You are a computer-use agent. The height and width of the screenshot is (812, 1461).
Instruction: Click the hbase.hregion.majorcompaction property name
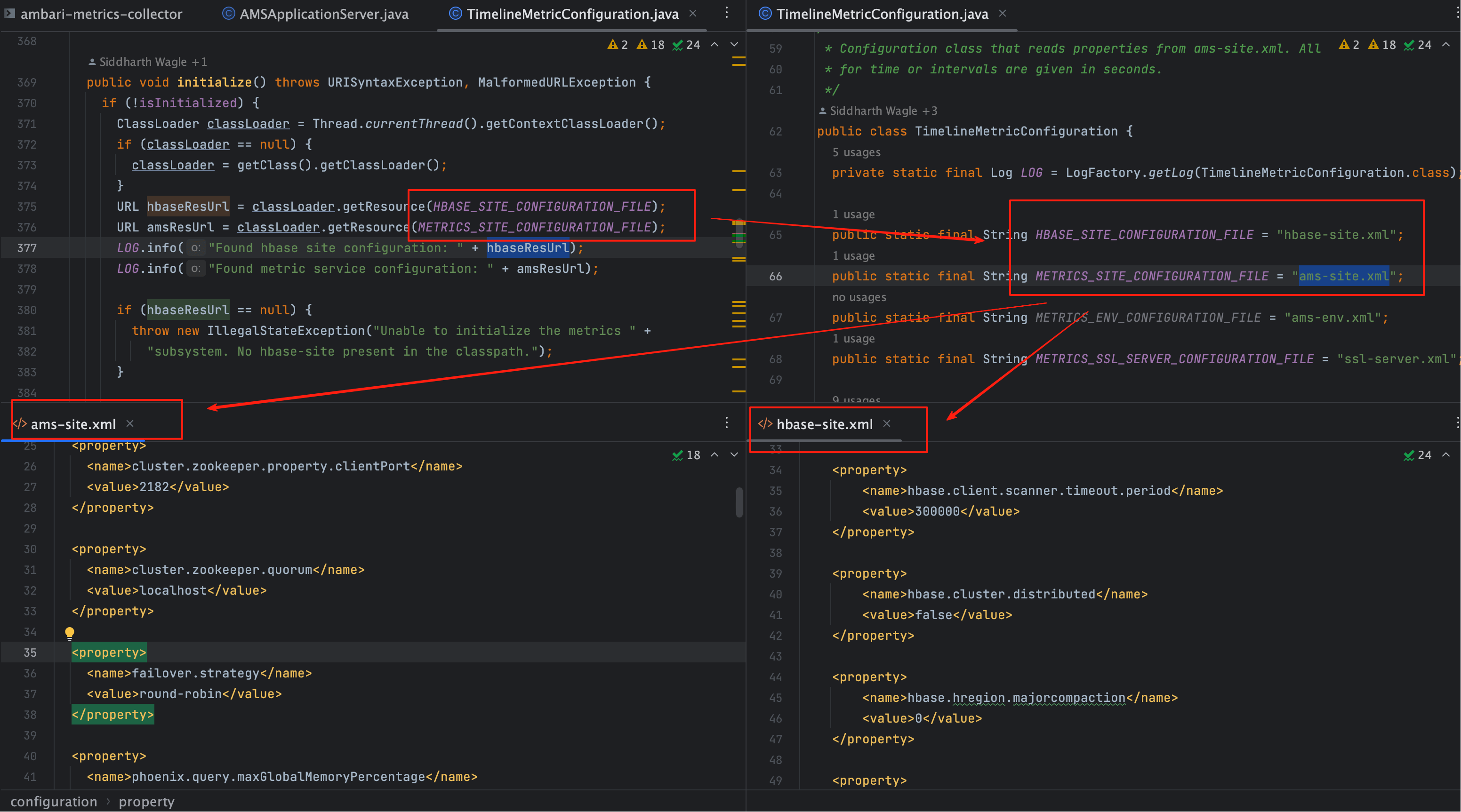pos(1016,698)
